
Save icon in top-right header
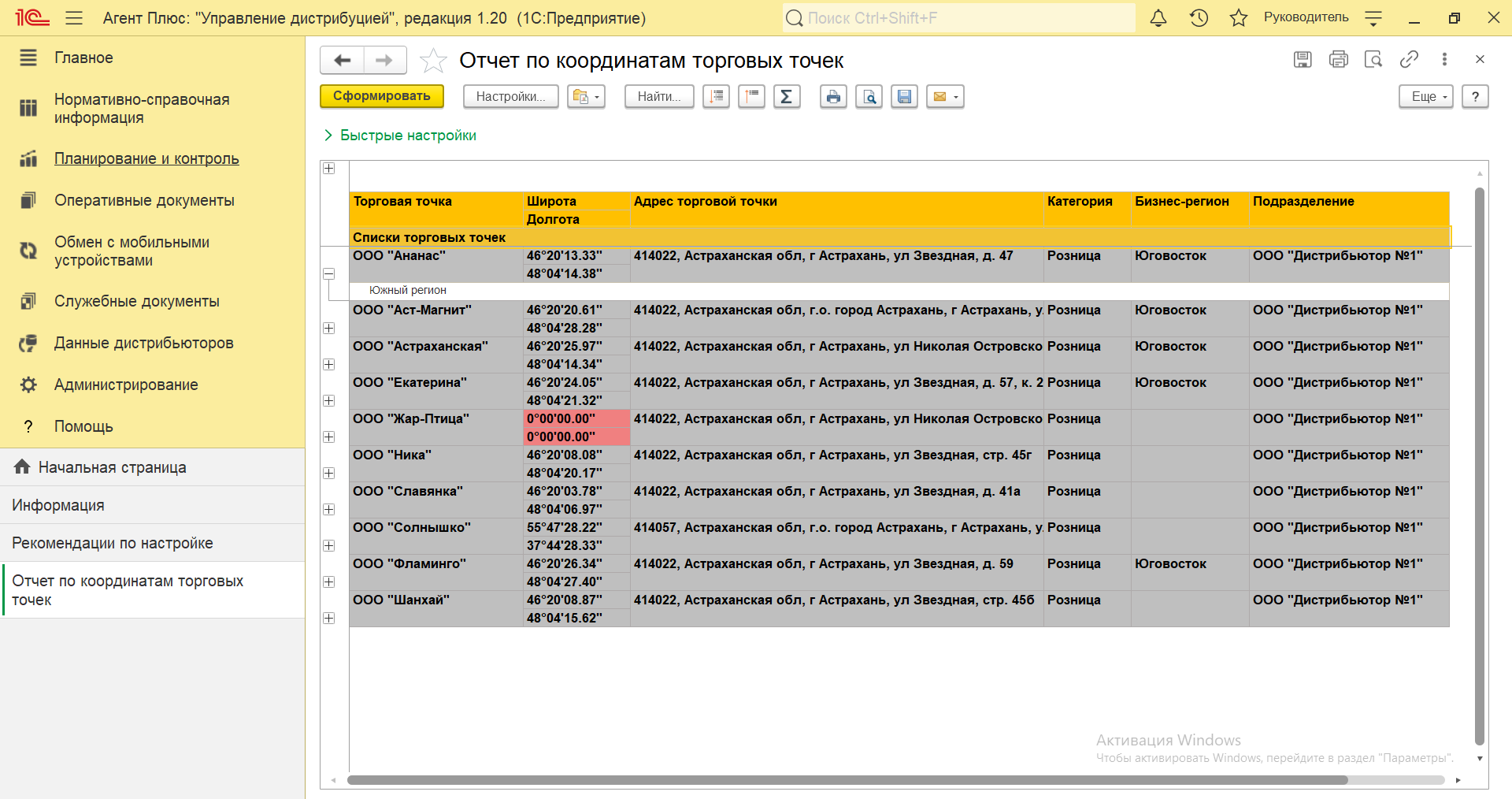pos(1303,59)
